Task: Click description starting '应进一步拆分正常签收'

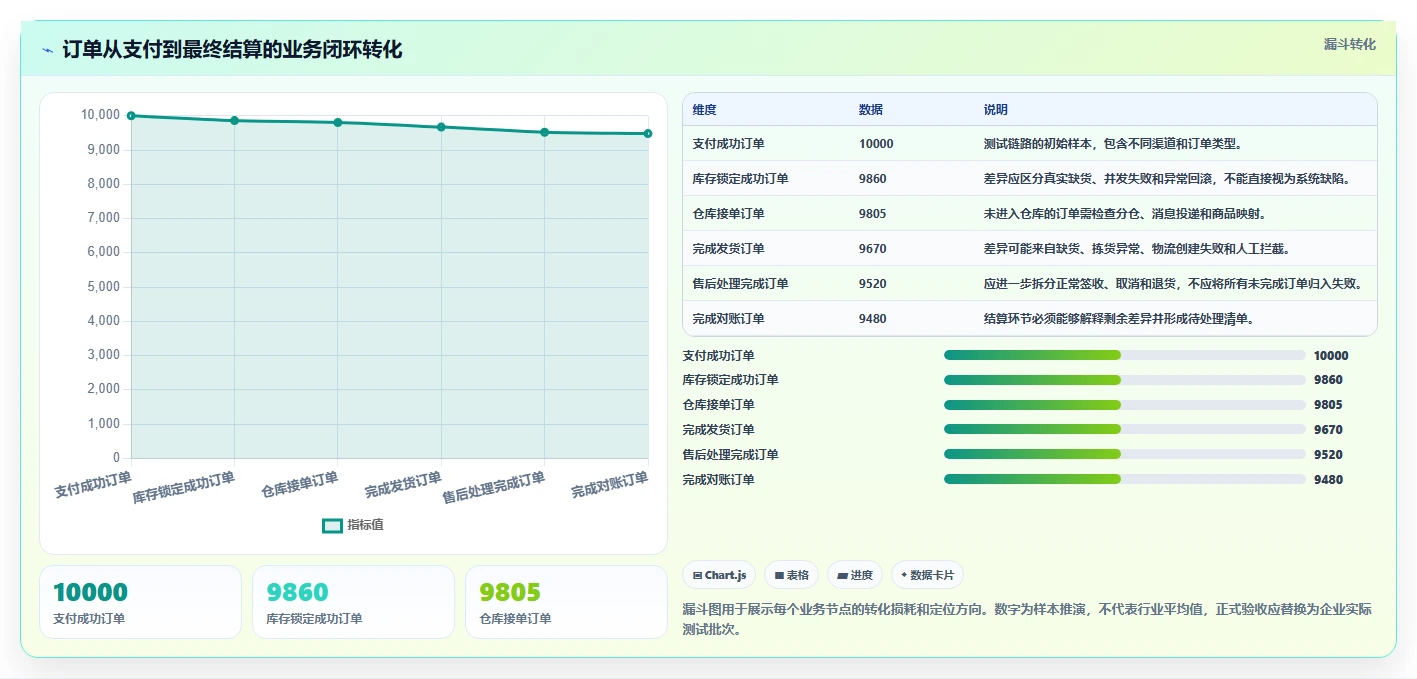Action: 1174,284
